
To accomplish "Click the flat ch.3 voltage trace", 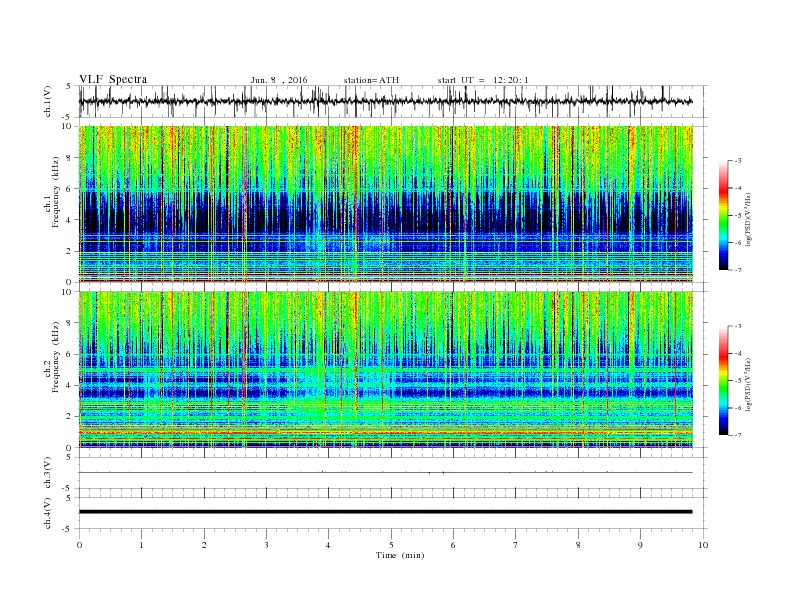I will pyautogui.click(x=385, y=473).
